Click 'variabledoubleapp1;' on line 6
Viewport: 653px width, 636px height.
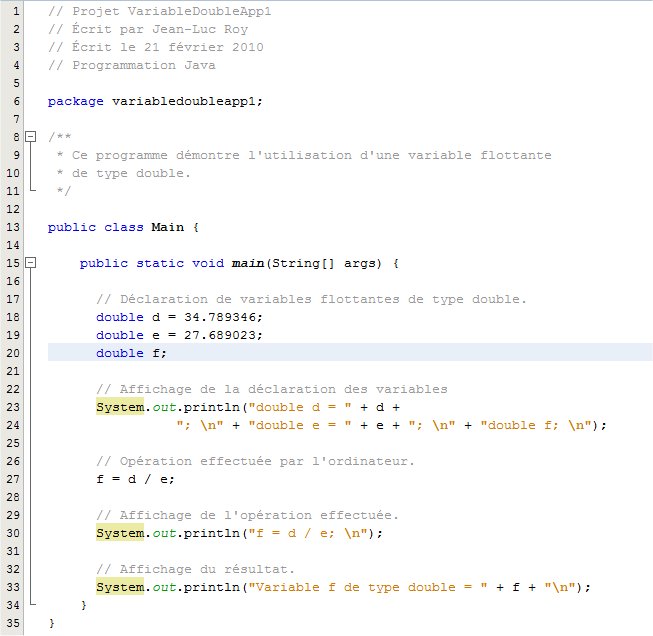[x=187, y=102]
